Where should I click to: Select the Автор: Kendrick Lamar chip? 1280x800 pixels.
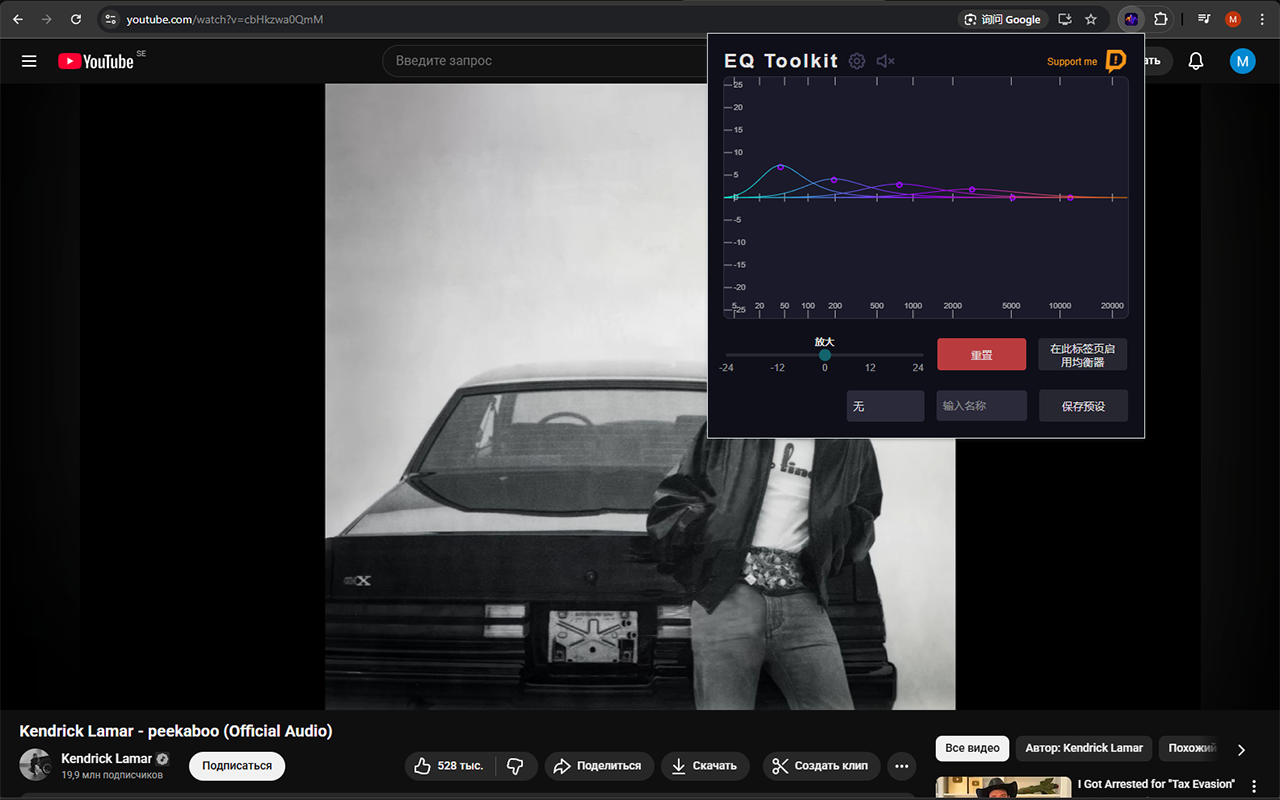coord(1084,748)
